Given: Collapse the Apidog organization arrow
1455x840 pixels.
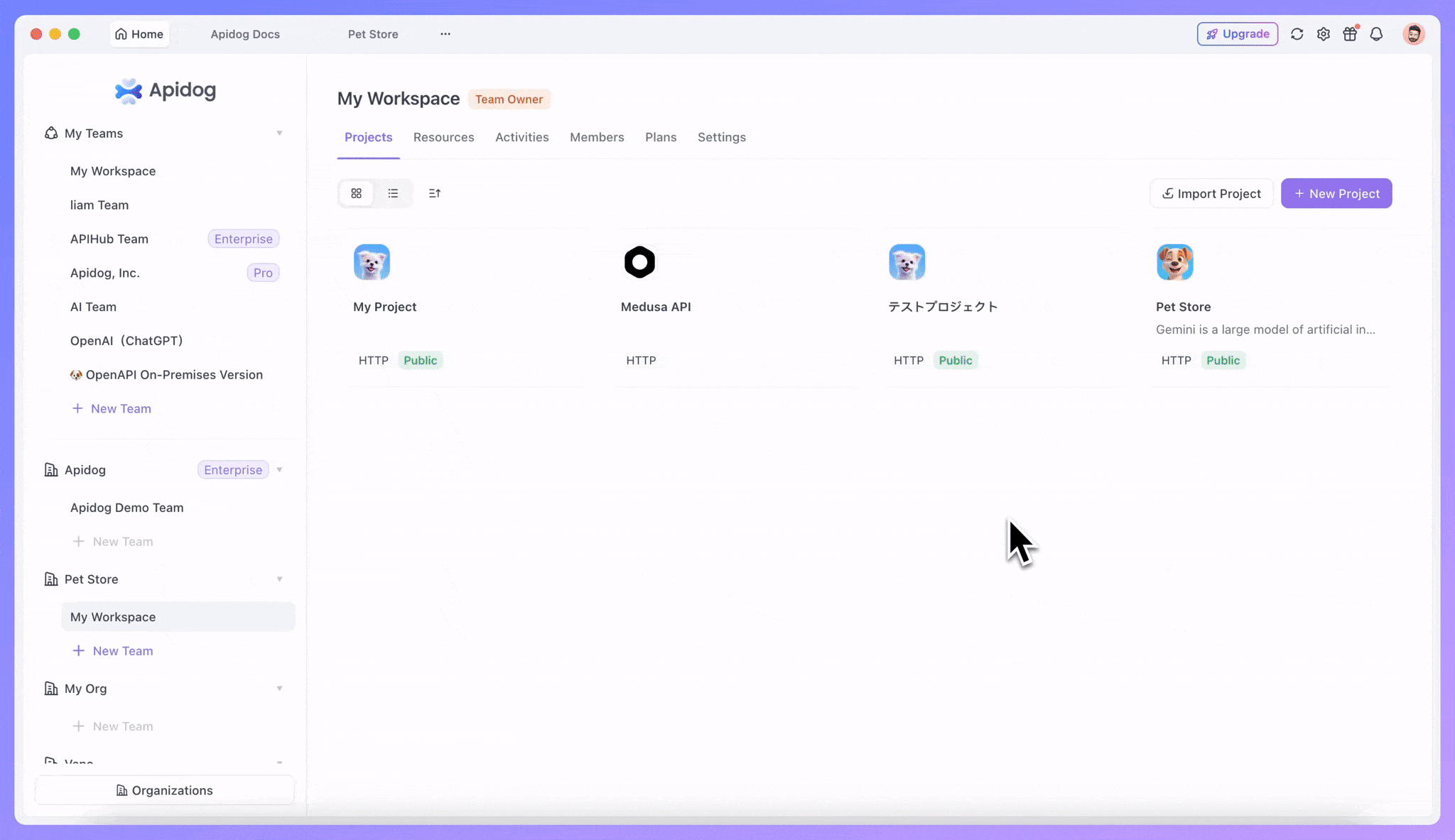Looking at the screenshot, I should pyautogui.click(x=279, y=470).
